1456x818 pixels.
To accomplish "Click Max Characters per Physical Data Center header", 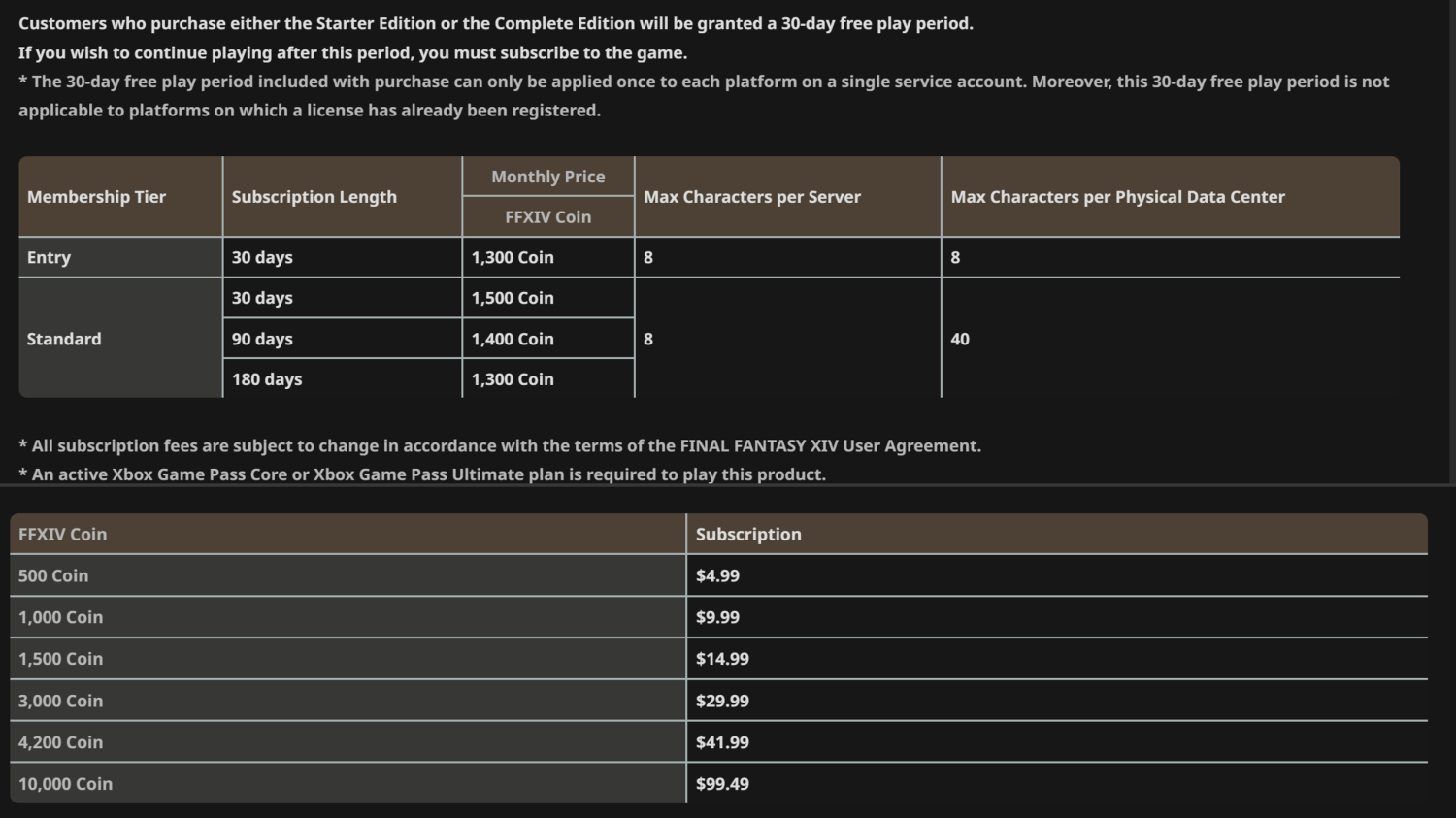I will pyautogui.click(x=1117, y=197).
